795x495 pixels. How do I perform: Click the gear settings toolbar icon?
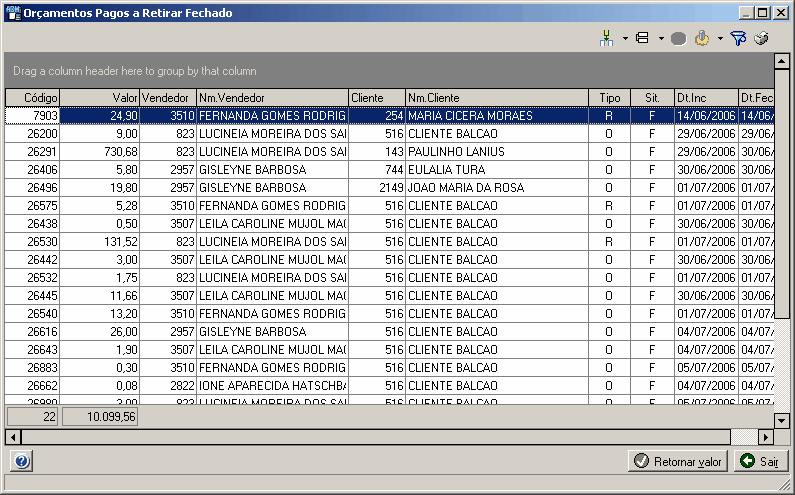coord(702,38)
